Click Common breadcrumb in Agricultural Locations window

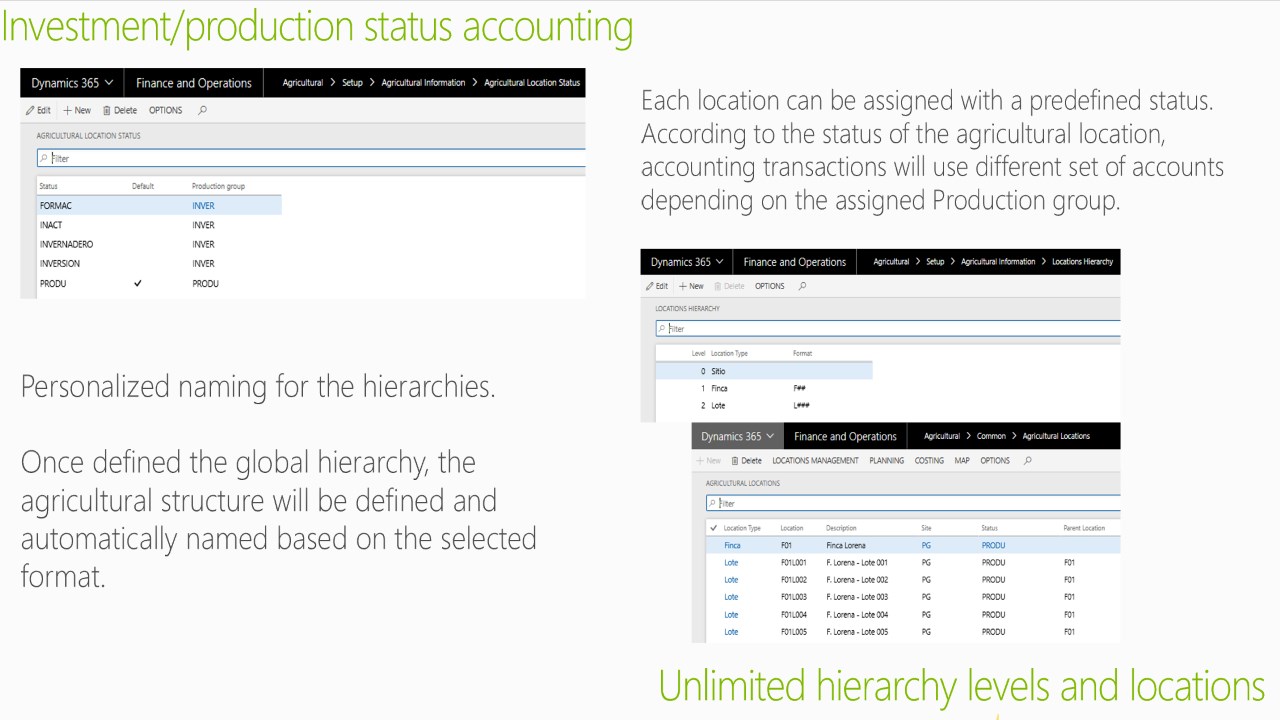[991, 436]
